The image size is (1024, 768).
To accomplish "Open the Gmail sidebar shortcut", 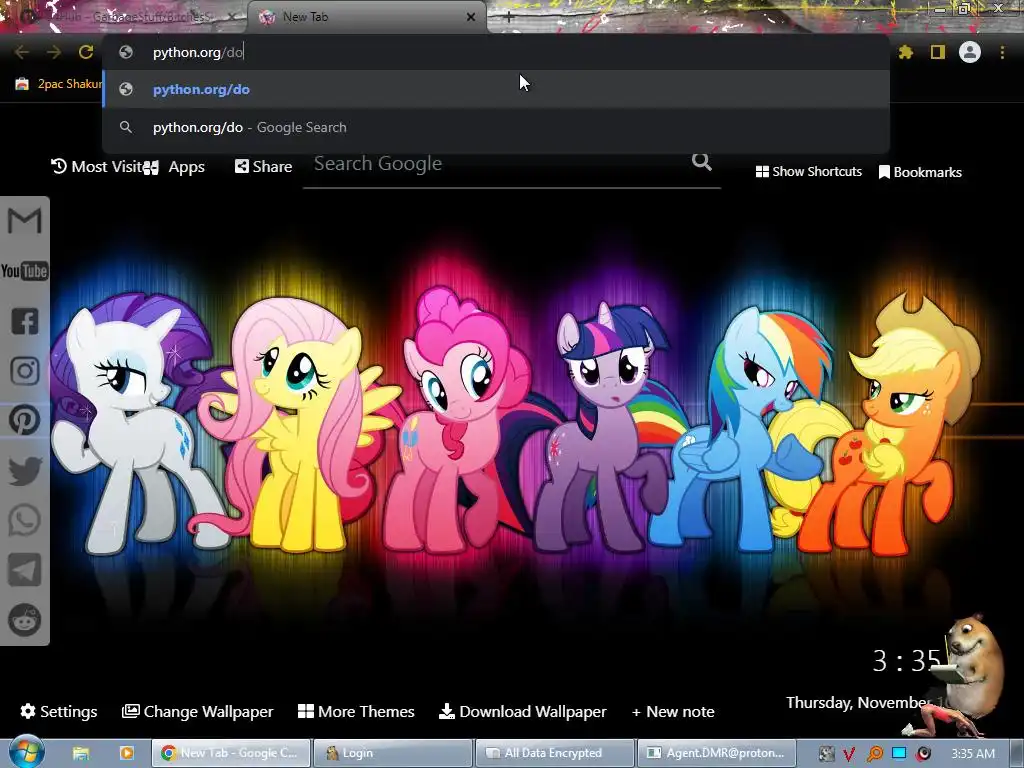I will pos(24,221).
